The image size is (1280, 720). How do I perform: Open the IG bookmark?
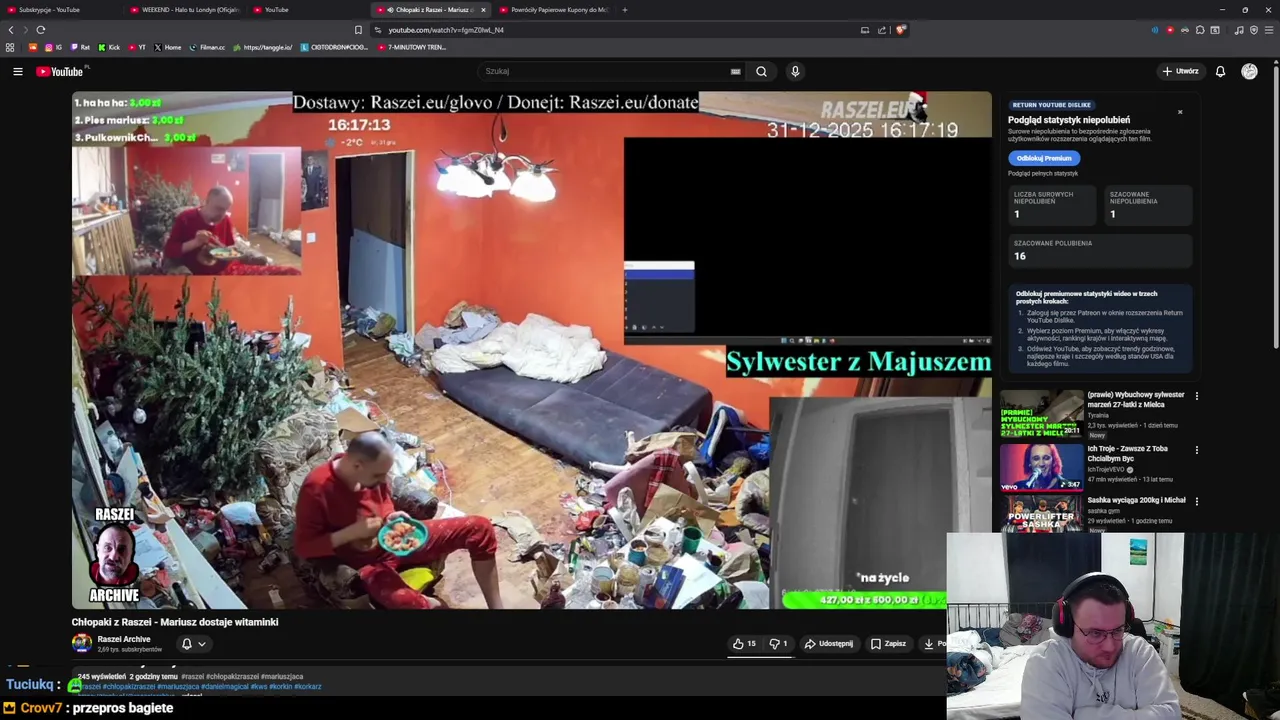(x=54, y=47)
